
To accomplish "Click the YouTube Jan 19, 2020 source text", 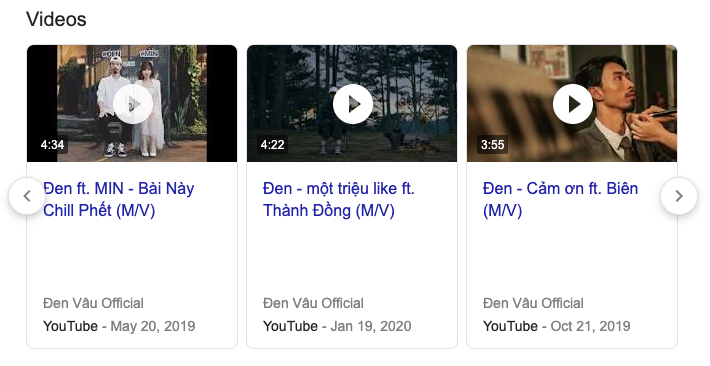I will (337, 326).
